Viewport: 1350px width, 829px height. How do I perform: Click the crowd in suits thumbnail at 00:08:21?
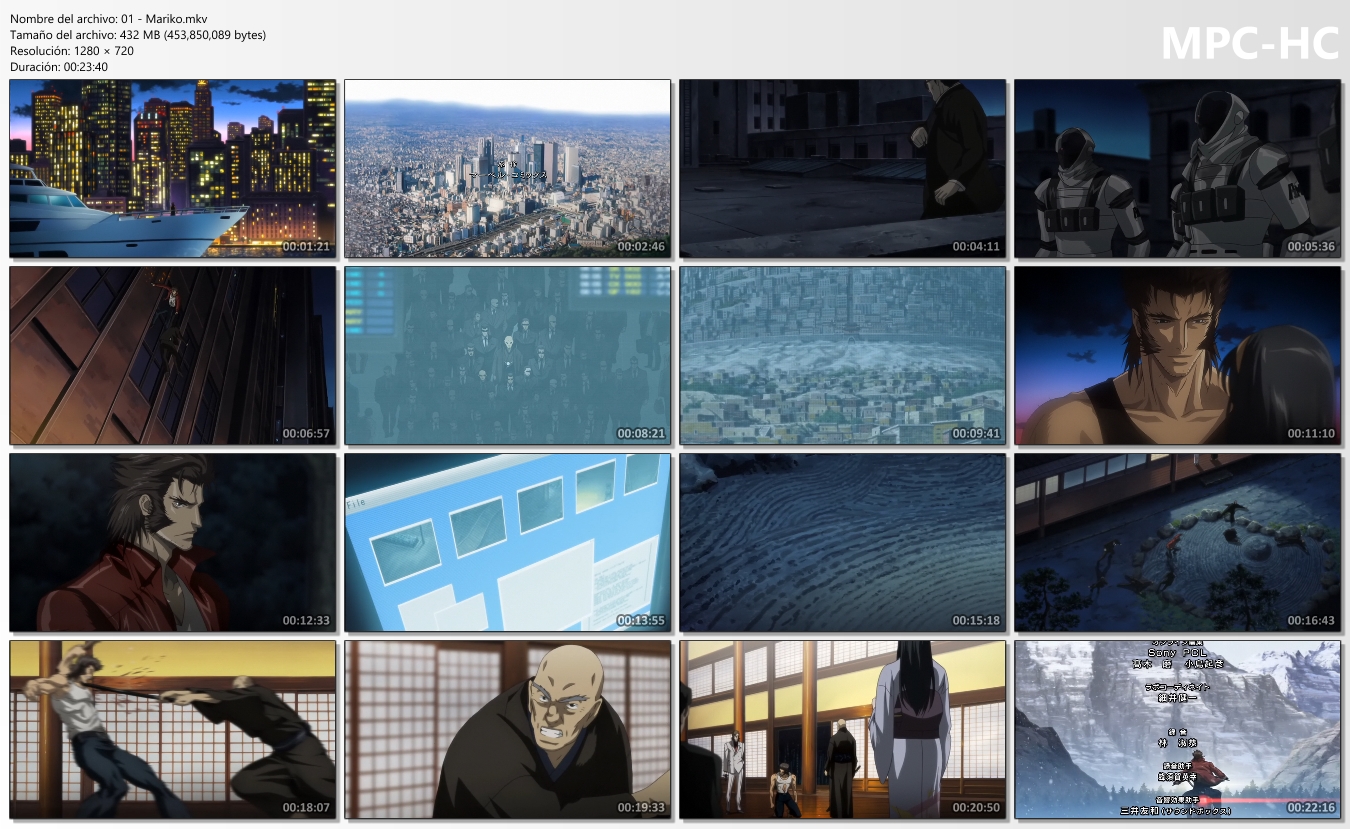(508, 355)
